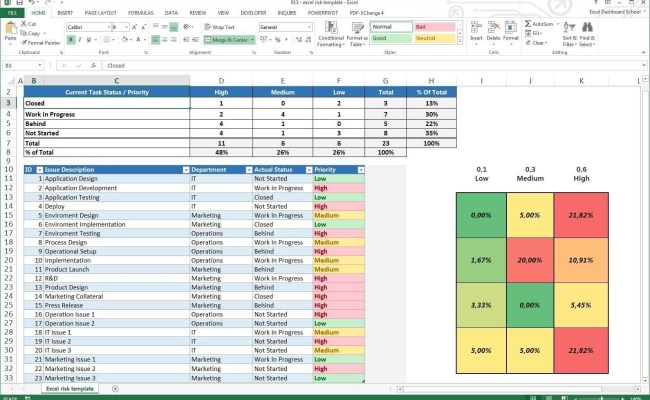
Task: Add a new sheet with the plus button
Action: coord(115,389)
